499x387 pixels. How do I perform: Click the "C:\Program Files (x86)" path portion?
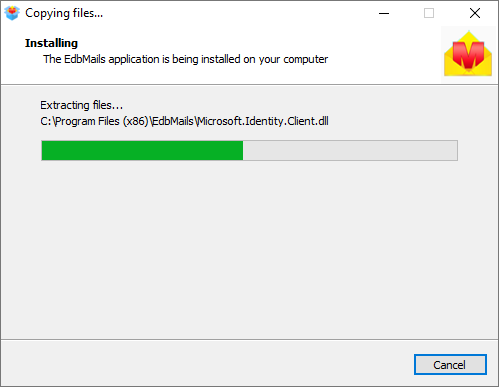pyautogui.click(x=94, y=121)
